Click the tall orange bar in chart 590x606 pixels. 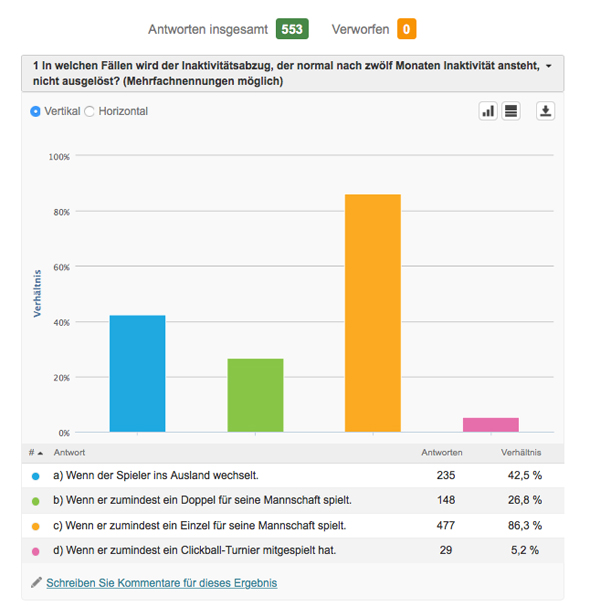[373, 313]
